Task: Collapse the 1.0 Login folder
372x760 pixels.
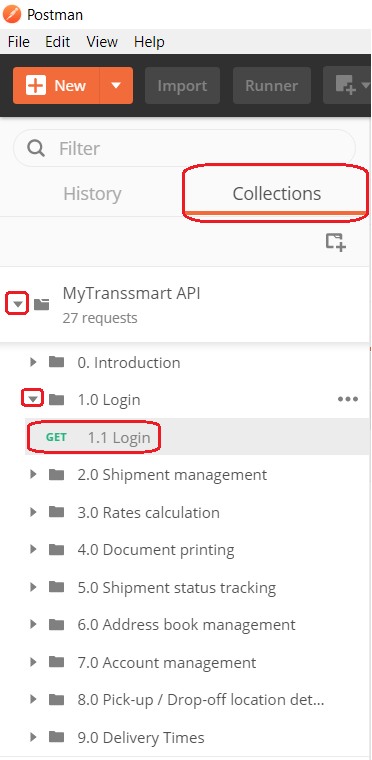Action: click(x=33, y=399)
